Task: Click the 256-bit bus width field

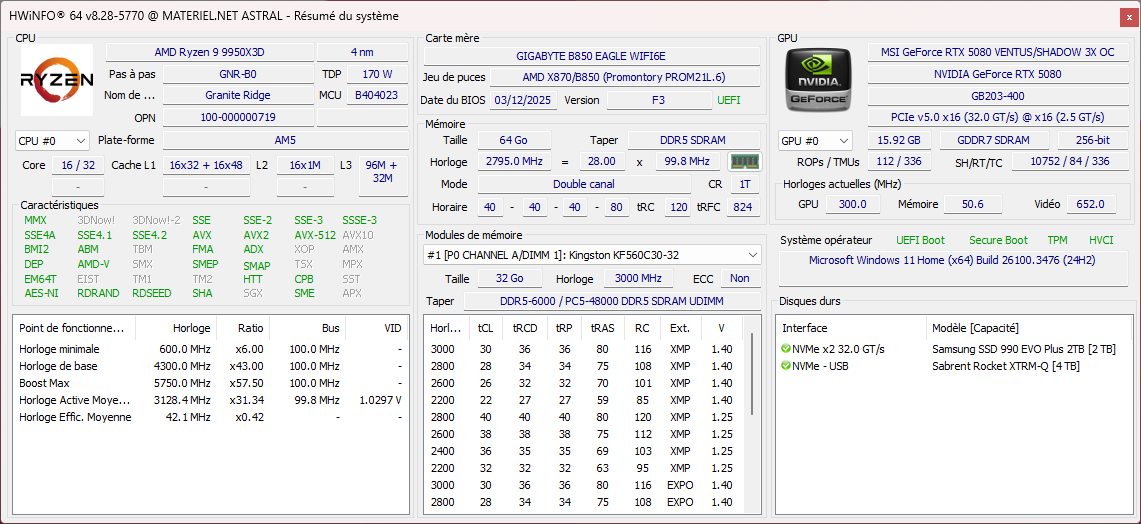Action: coord(1094,140)
